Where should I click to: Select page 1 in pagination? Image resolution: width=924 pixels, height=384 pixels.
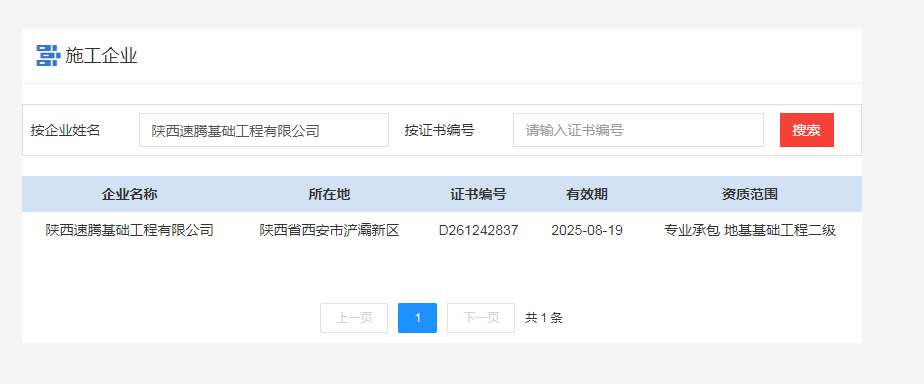[x=417, y=318]
